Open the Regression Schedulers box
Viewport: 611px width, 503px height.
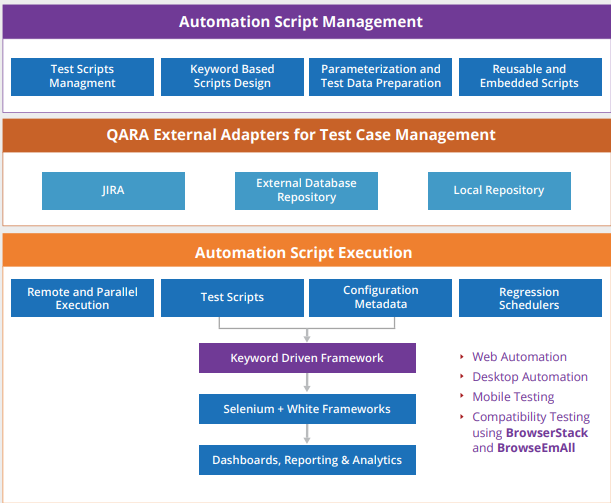[x=529, y=298]
